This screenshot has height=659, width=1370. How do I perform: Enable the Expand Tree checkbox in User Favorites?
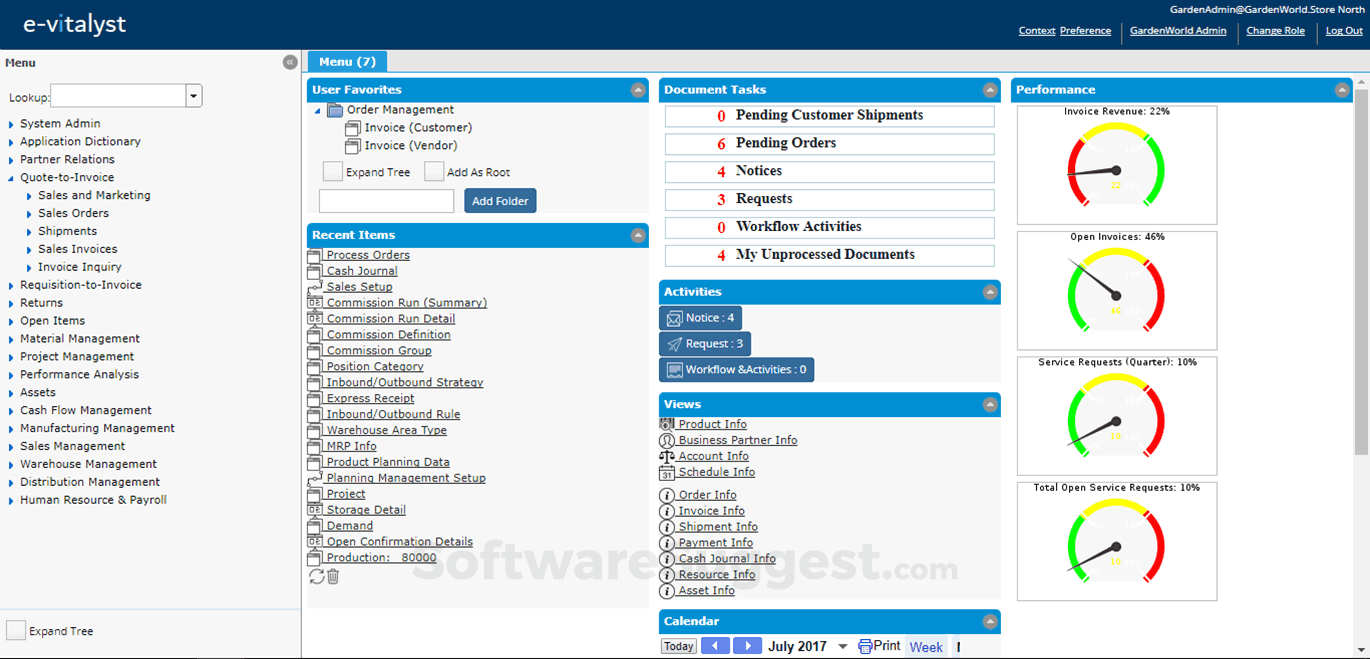(332, 171)
